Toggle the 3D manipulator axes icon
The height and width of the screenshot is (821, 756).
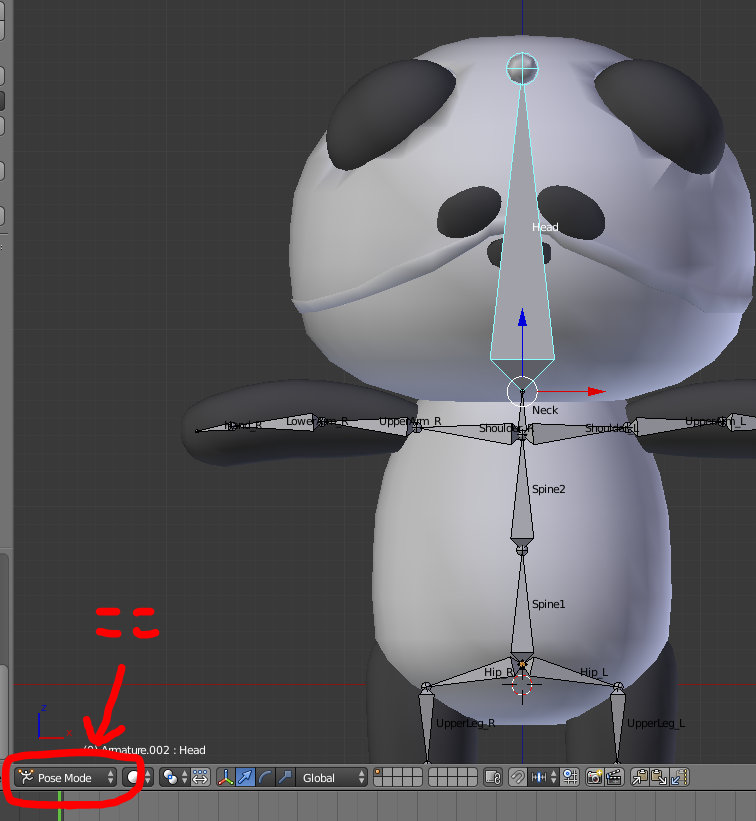point(226,778)
